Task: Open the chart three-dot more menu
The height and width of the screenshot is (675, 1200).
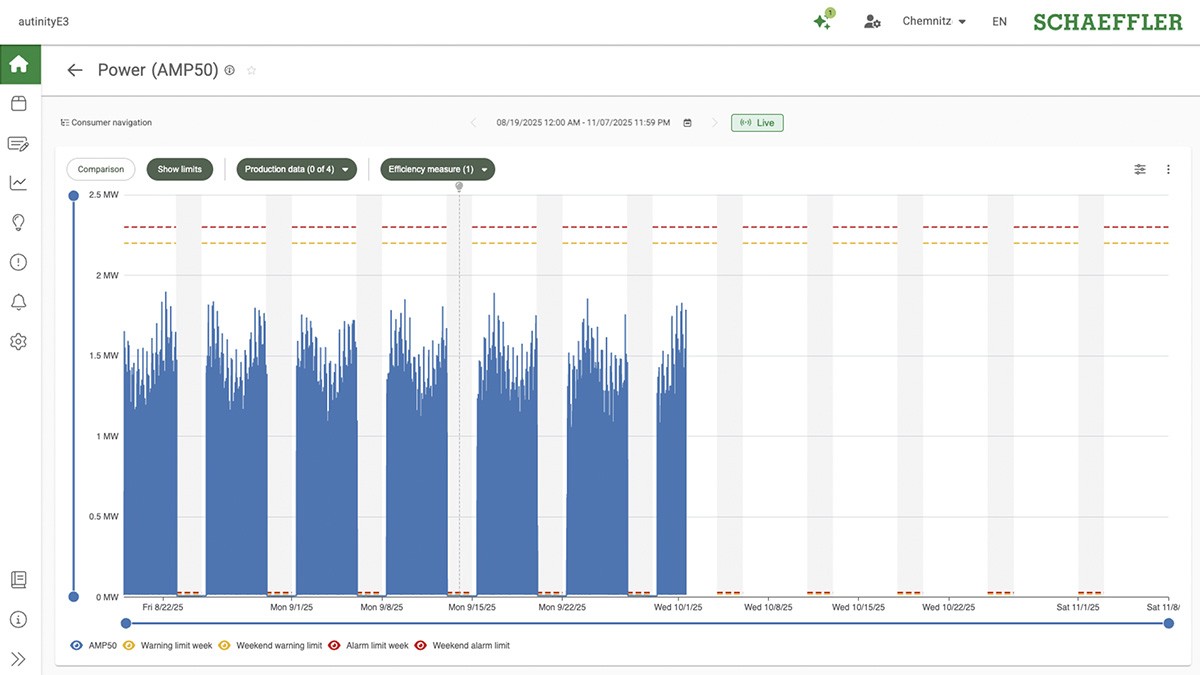Action: (x=1168, y=170)
